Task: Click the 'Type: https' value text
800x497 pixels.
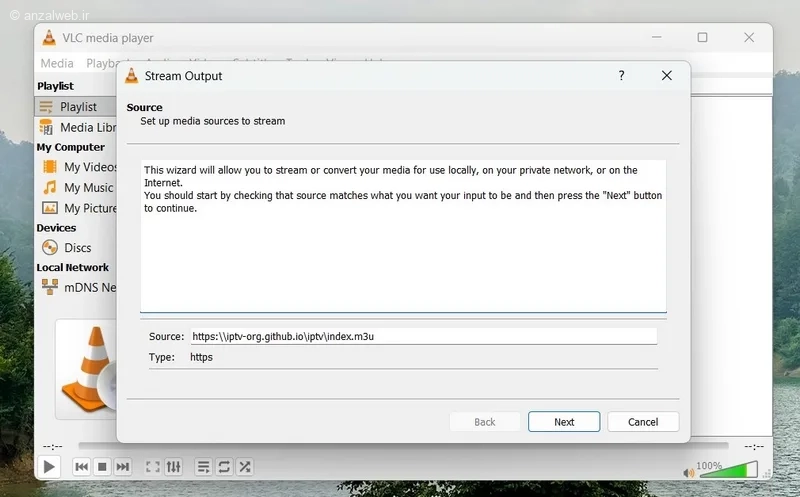Action: pos(201,357)
